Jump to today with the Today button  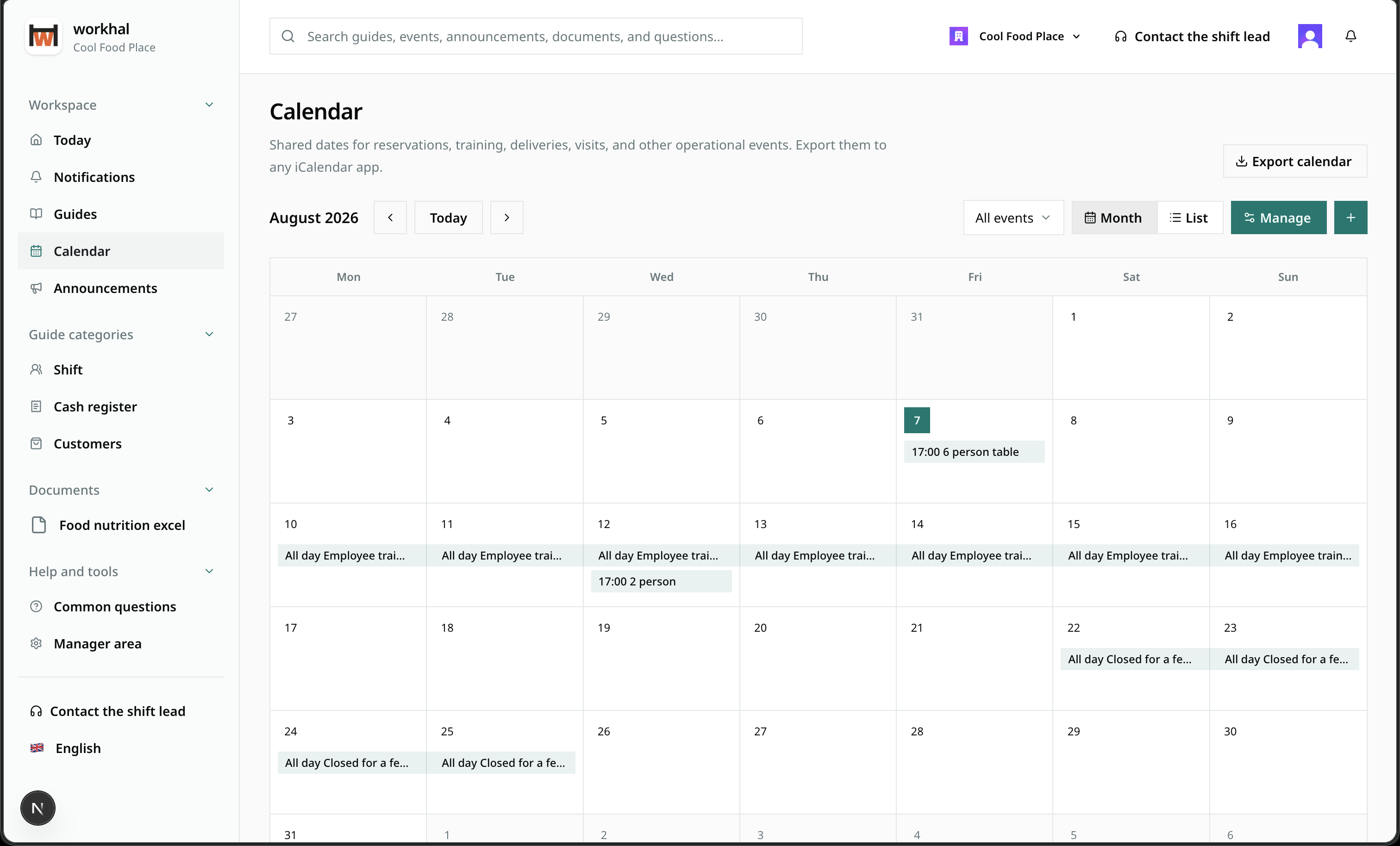[x=448, y=218]
